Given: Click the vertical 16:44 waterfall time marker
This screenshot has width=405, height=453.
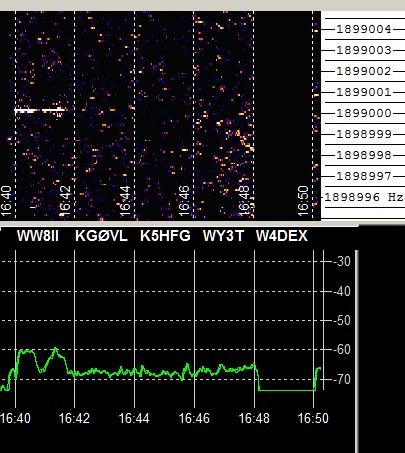Looking at the screenshot, I should coord(124,201).
